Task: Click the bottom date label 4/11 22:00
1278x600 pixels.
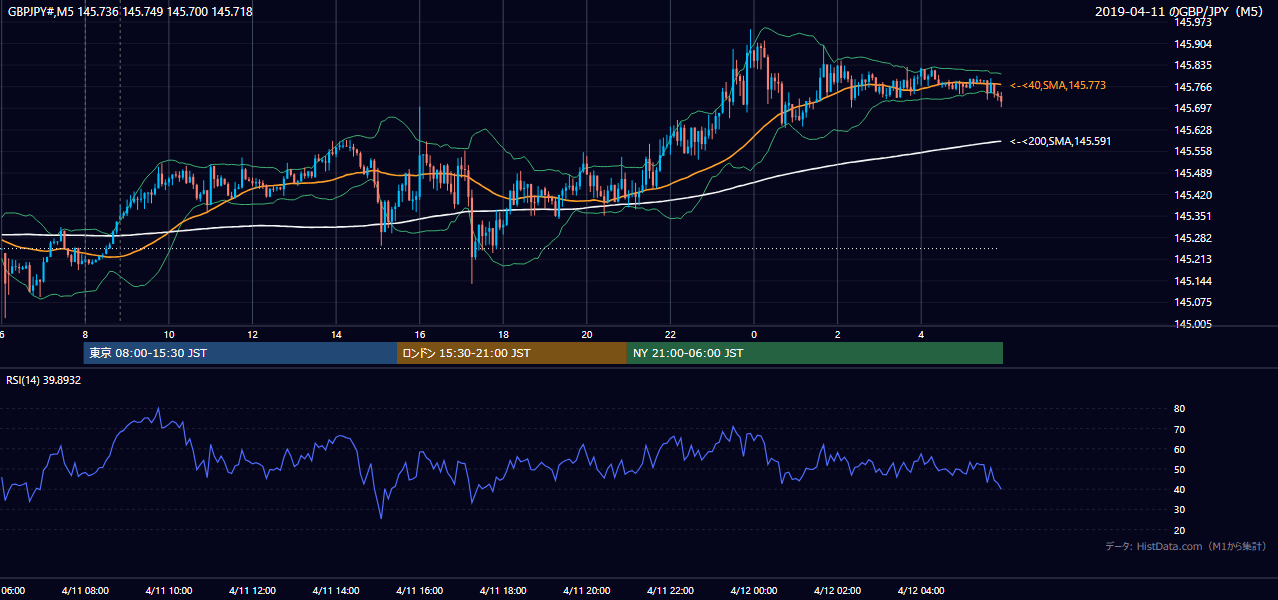Action: coord(670,590)
